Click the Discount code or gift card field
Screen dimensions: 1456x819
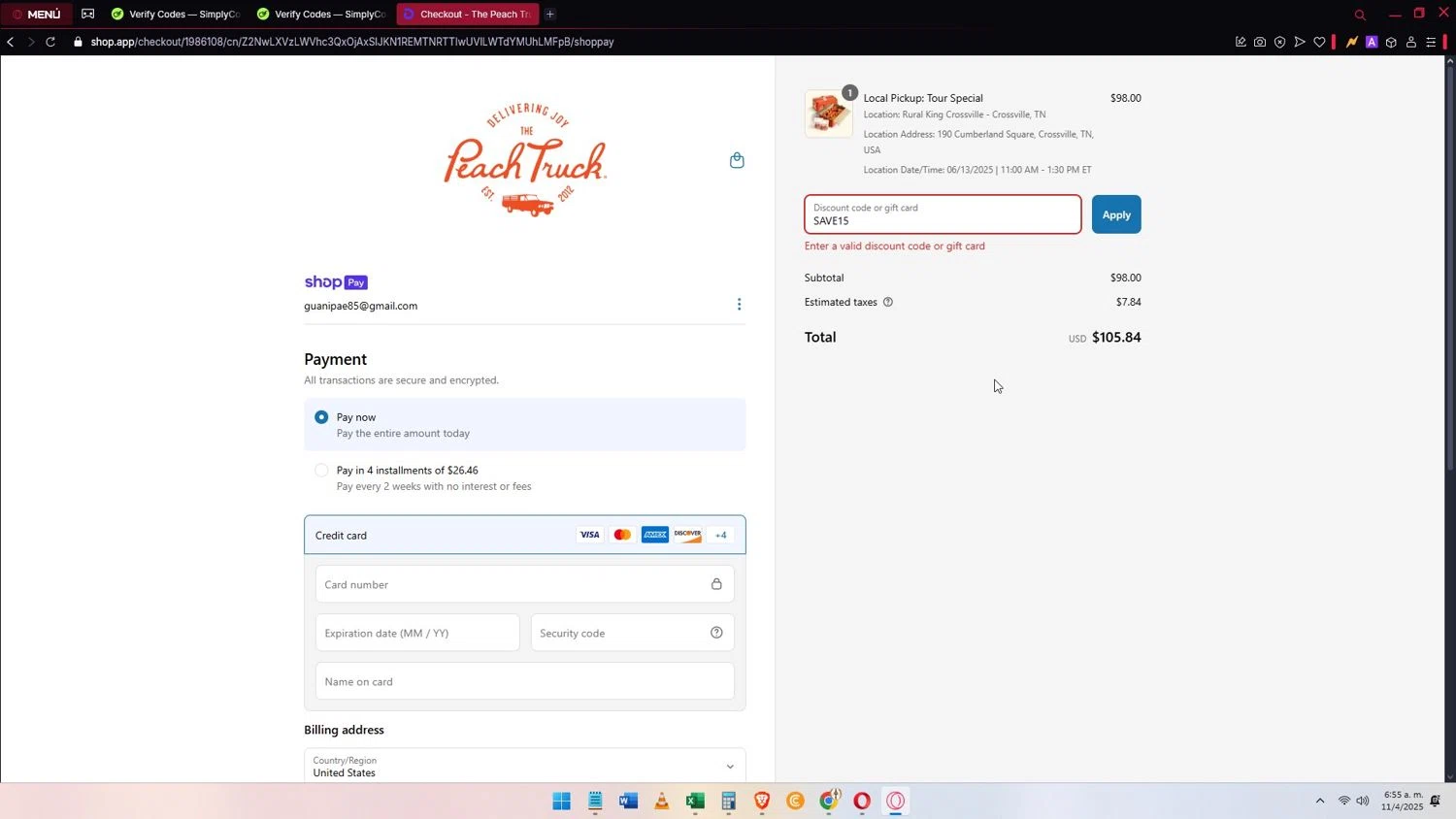tap(943, 214)
